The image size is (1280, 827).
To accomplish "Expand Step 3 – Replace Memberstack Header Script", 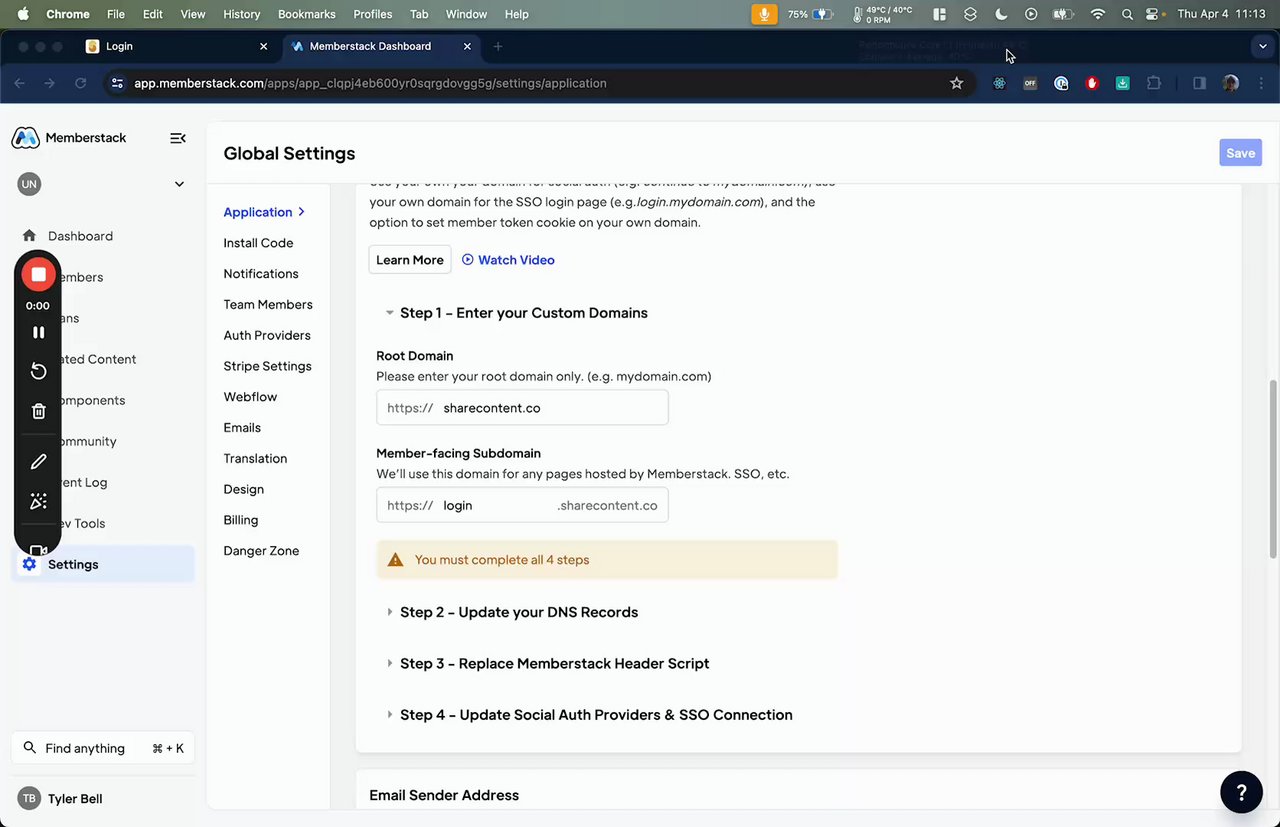I will click(x=390, y=663).
